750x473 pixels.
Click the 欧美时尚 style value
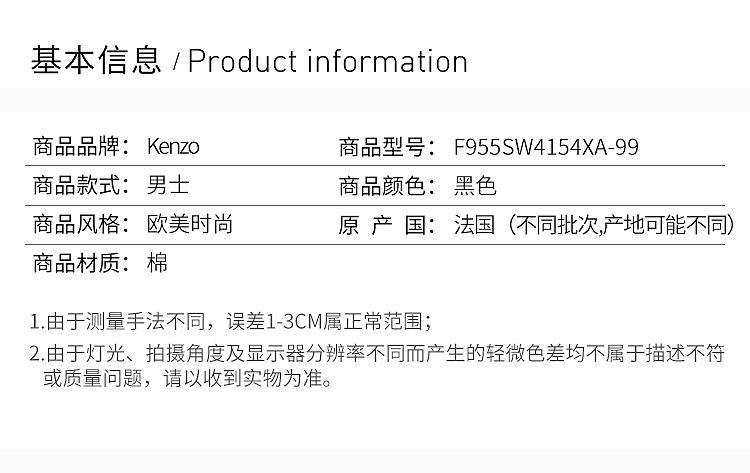[190, 225]
